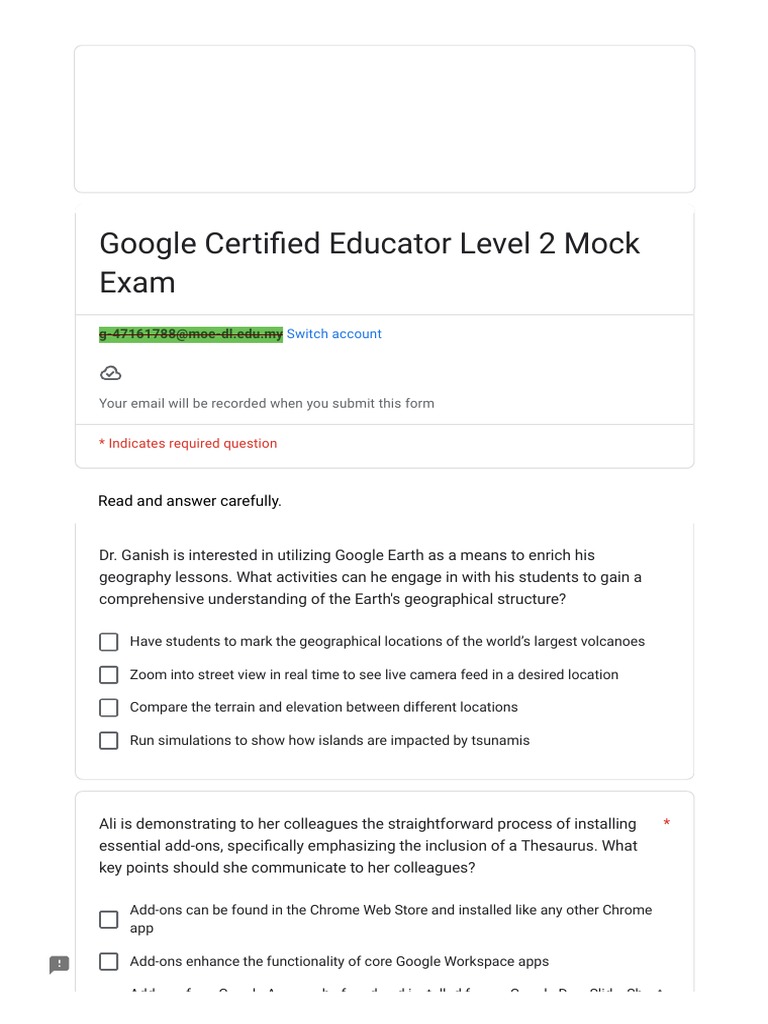Screen dimensions: 768x1024
Task: Click the blank header banner card
Action: (x=384, y=119)
